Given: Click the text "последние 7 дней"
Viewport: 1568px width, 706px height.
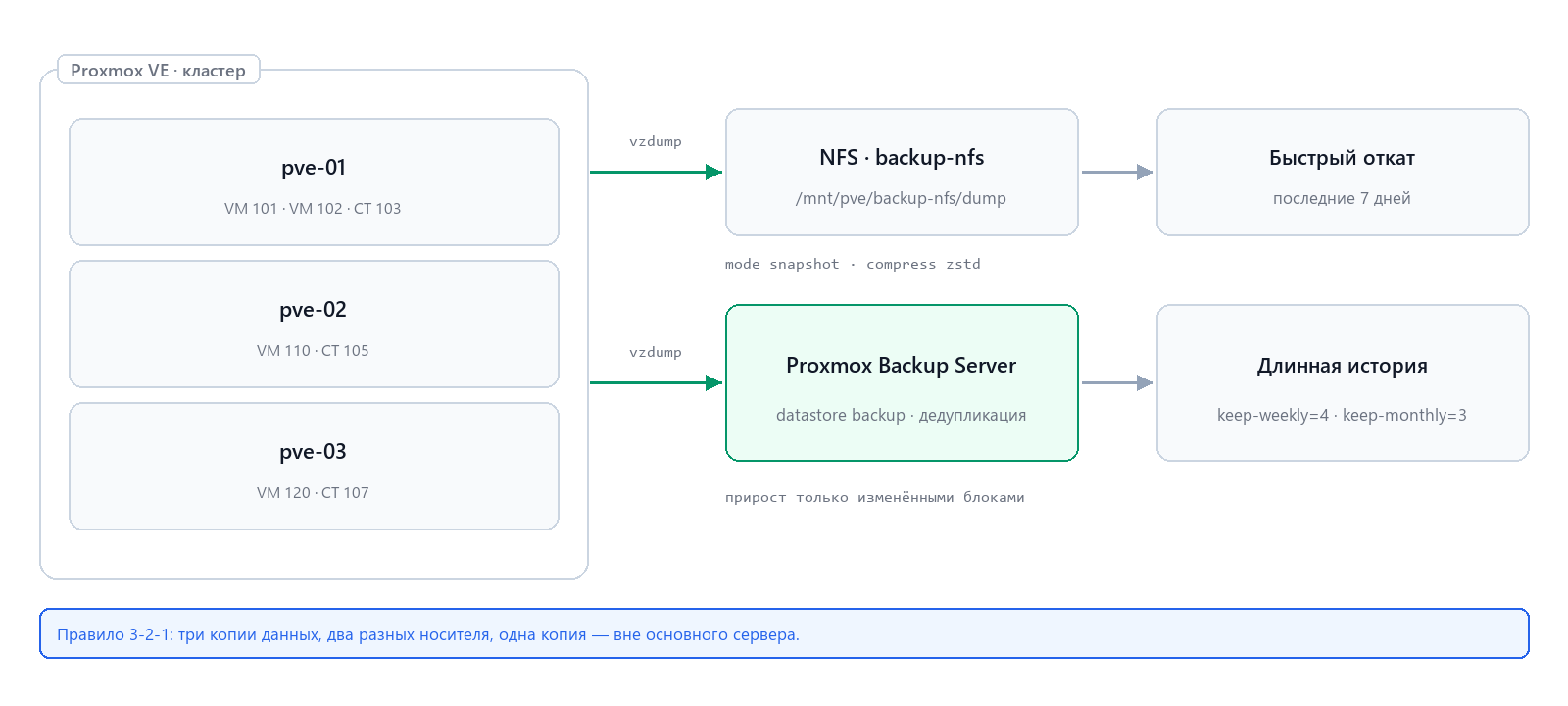Looking at the screenshot, I should point(1343,198).
